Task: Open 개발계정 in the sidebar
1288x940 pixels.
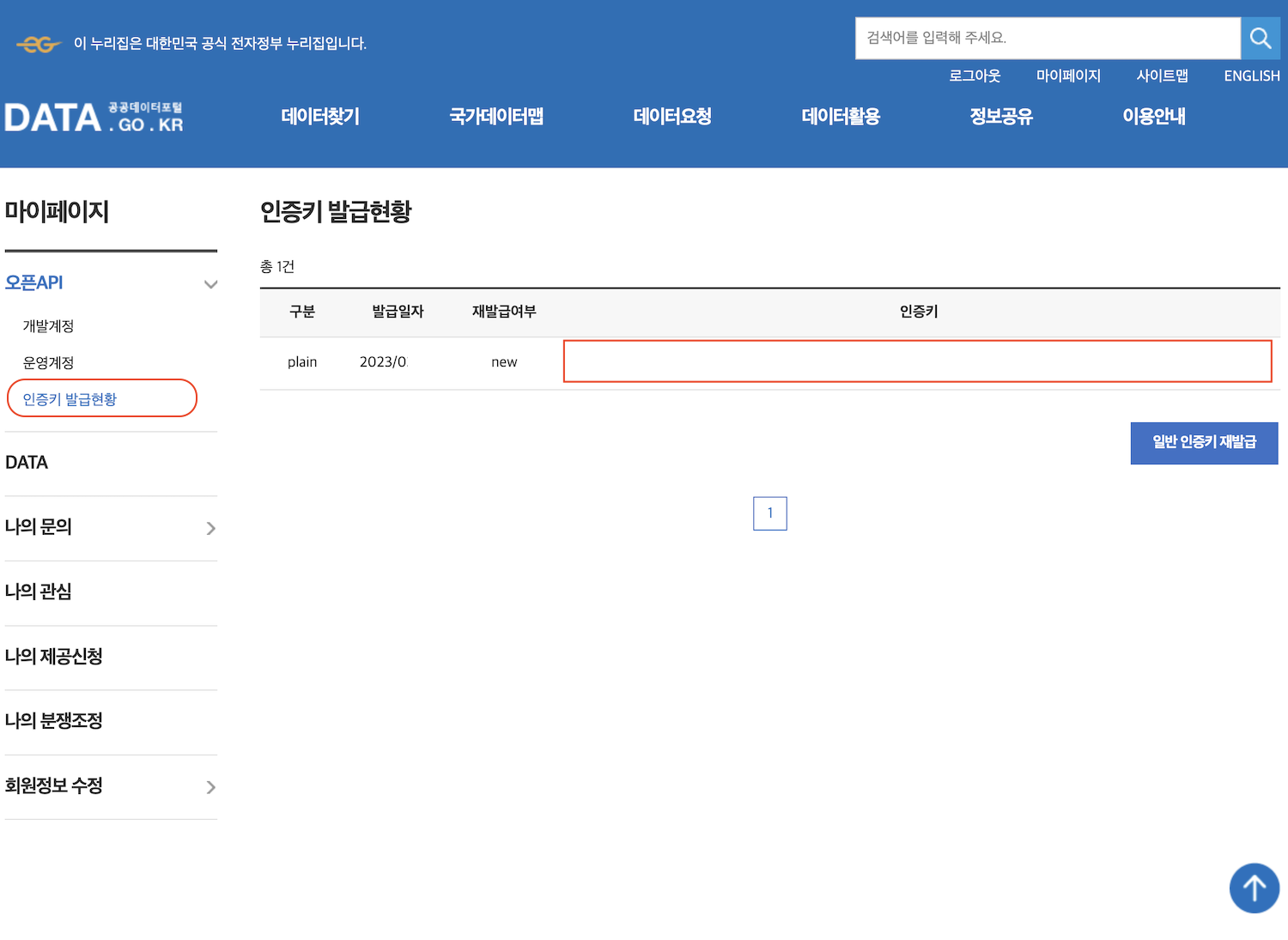Action: 48,326
